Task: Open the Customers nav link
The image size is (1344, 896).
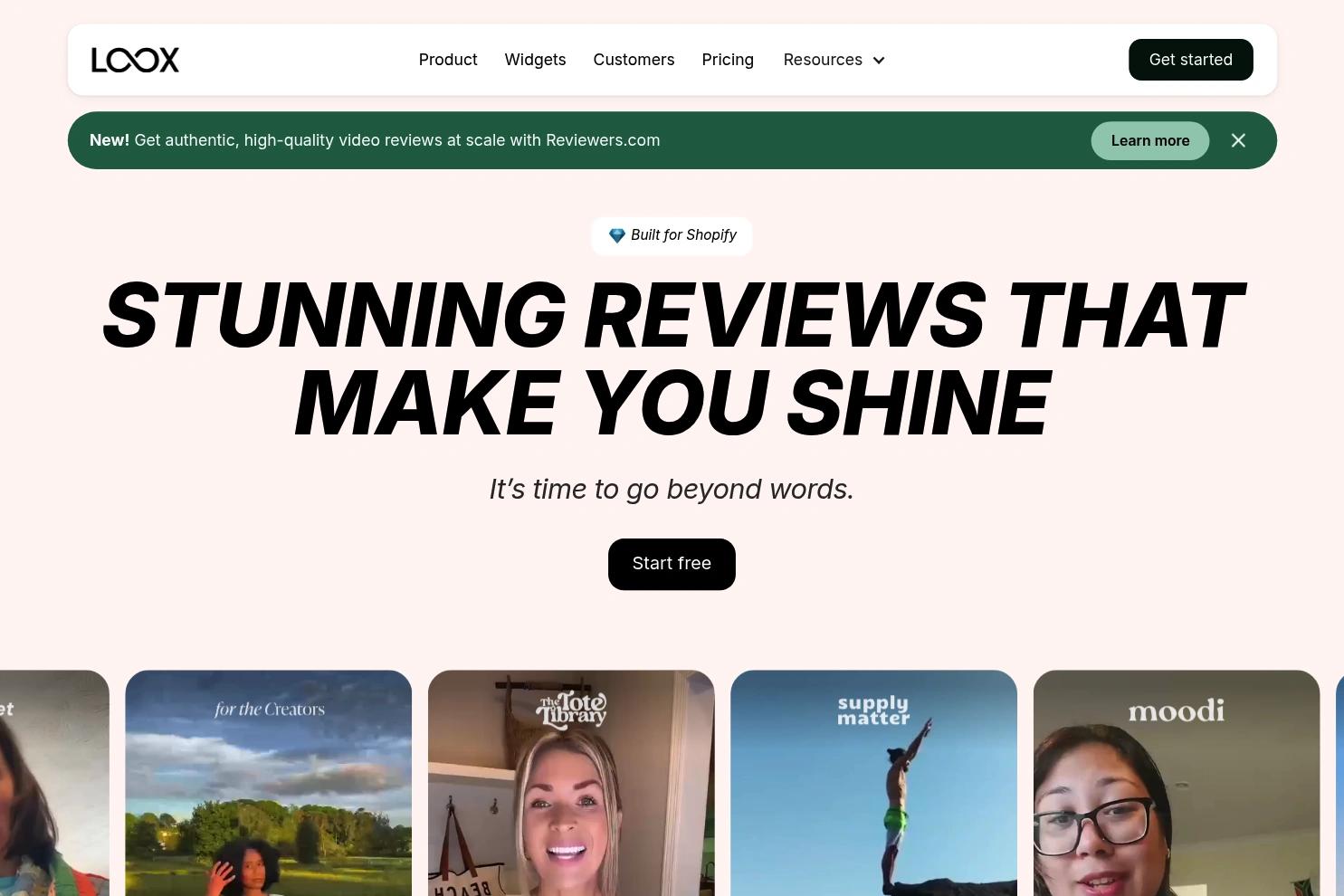Action: point(634,60)
